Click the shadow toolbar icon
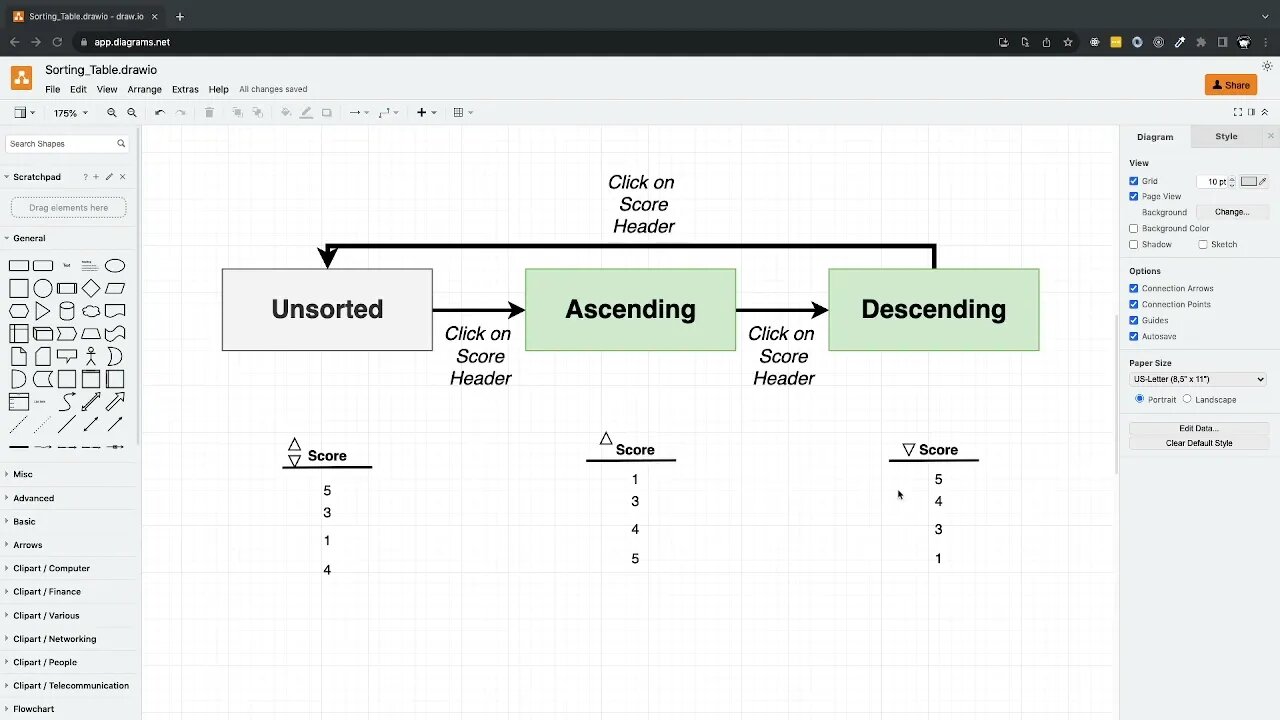 tap(326, 113)
